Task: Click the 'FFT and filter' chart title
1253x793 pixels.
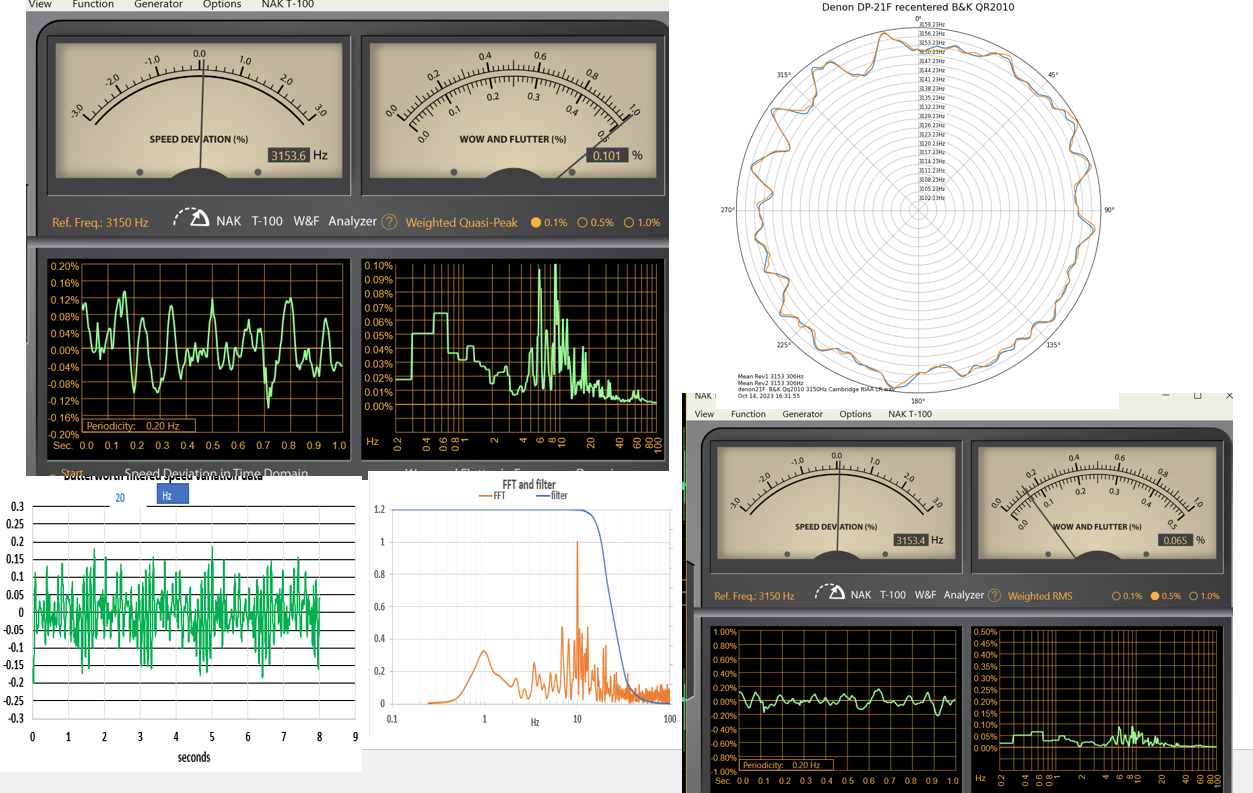Action: 527,484
